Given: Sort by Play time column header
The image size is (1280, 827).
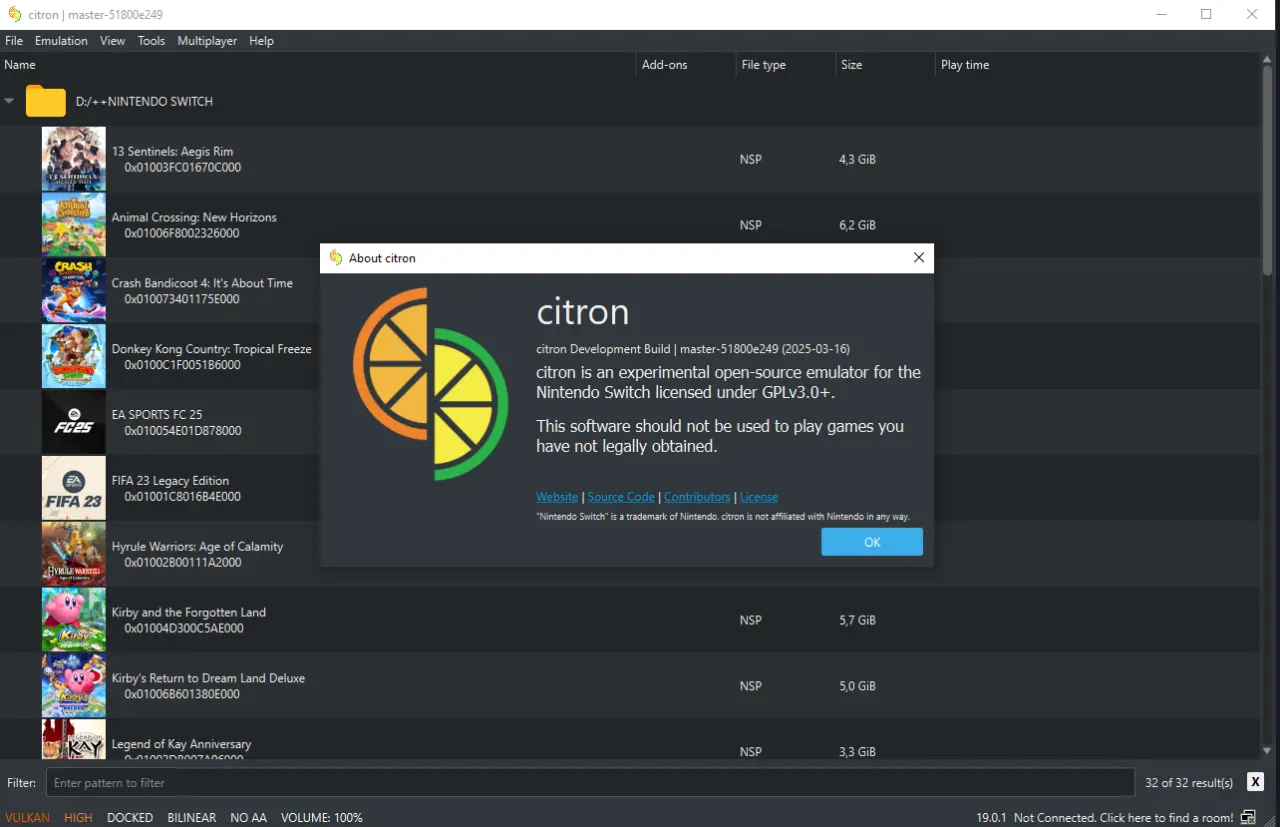Looking at the screenshot, I should 1097,65.
